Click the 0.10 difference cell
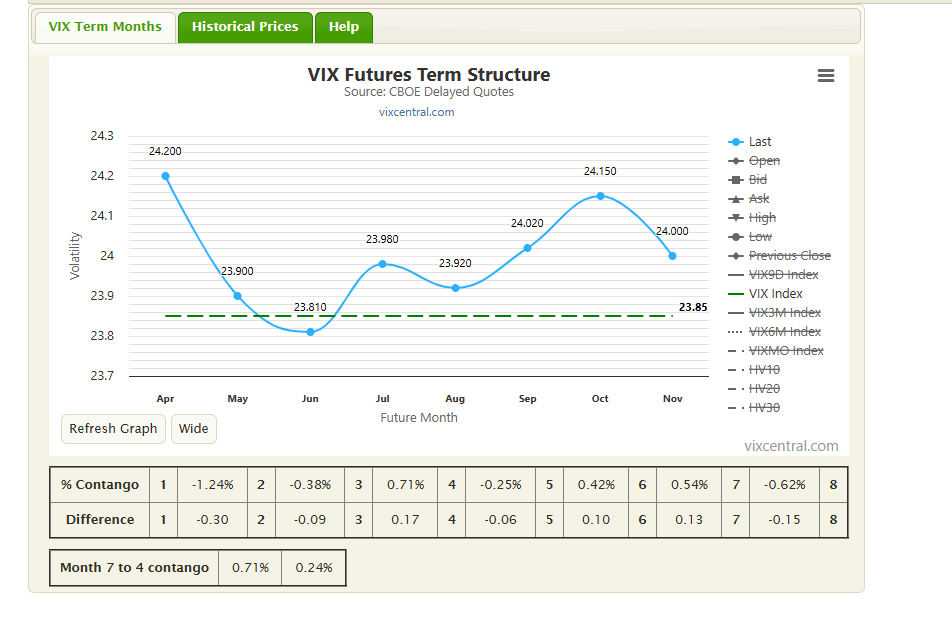This screenshot has height=618, width=952. coord(596,520)
